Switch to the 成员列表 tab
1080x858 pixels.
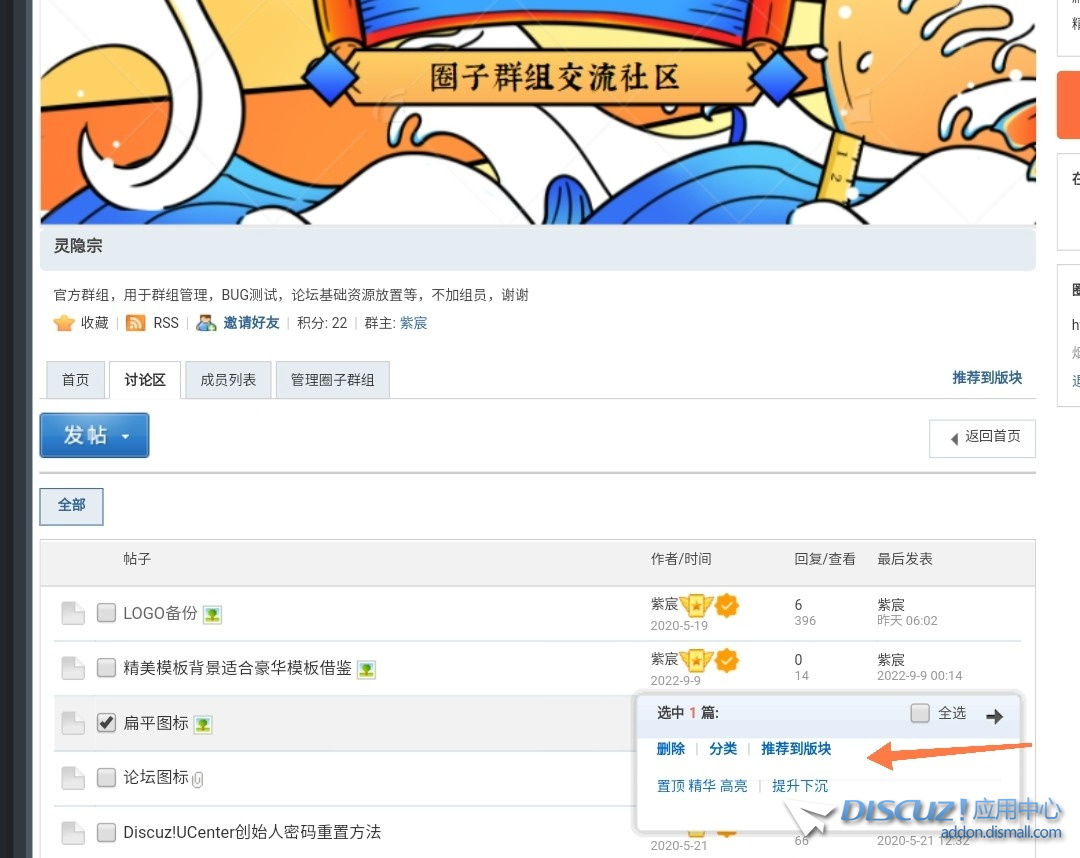228,380
